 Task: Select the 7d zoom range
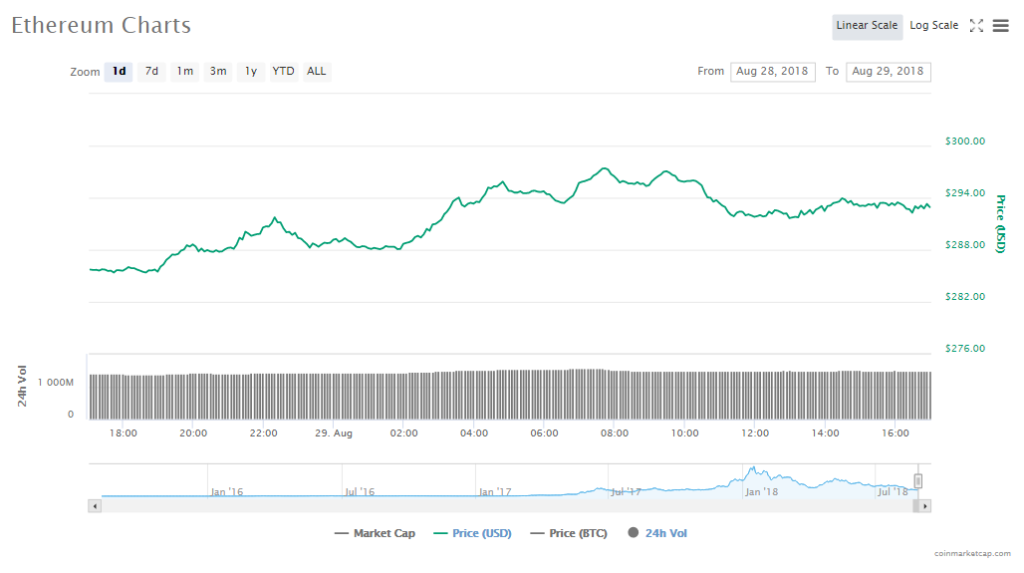151,72
